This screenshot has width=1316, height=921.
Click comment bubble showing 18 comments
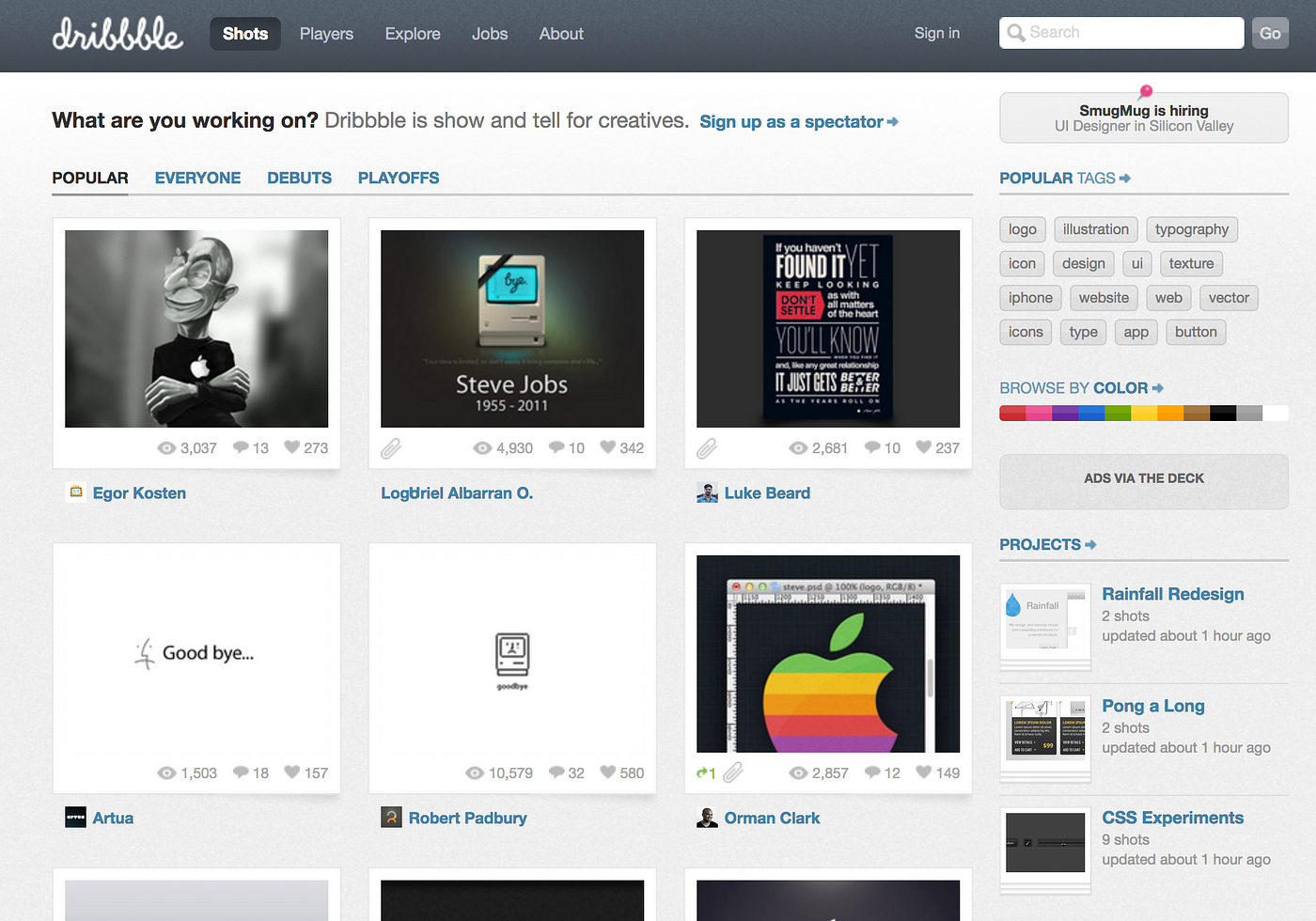click(x=241, y=773)
